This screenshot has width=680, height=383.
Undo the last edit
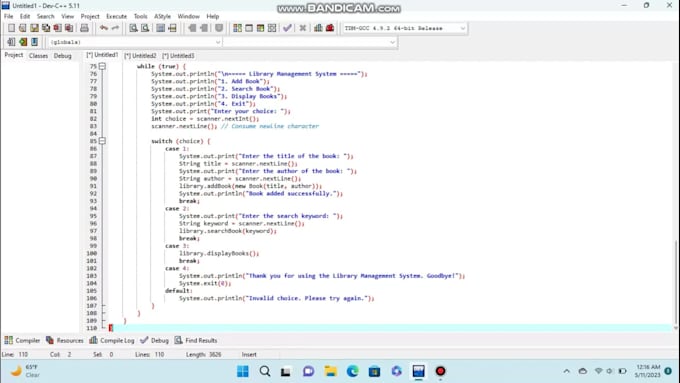(104, 28)
